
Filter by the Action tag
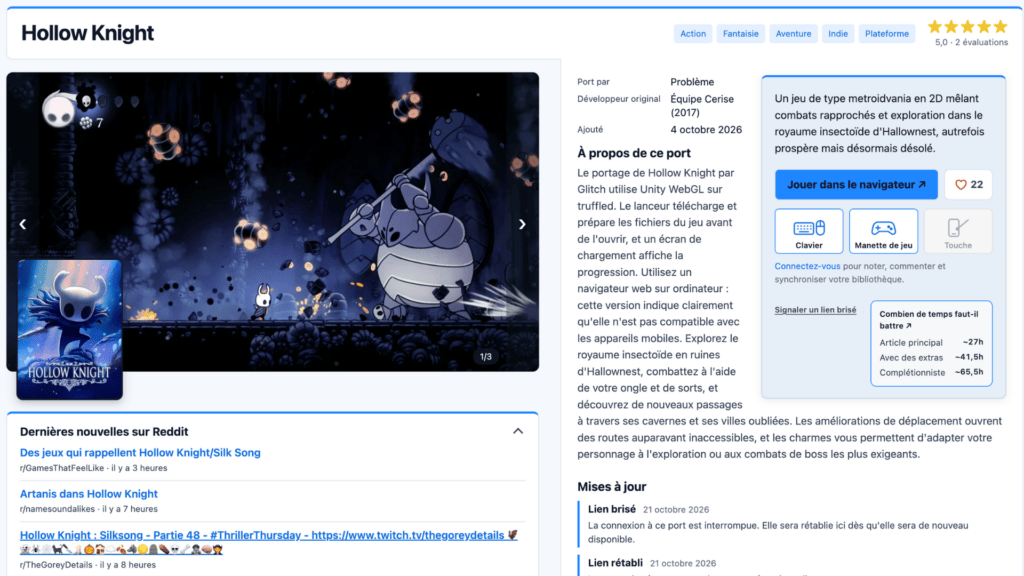[692, 34]
